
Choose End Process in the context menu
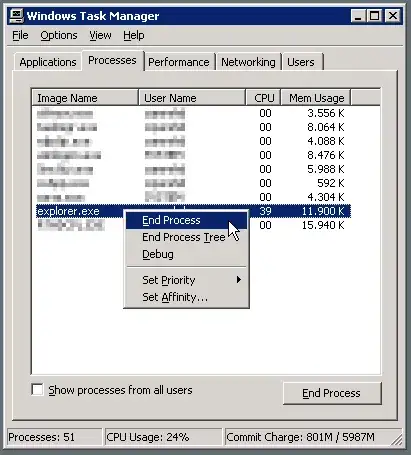tap(186, 220)
